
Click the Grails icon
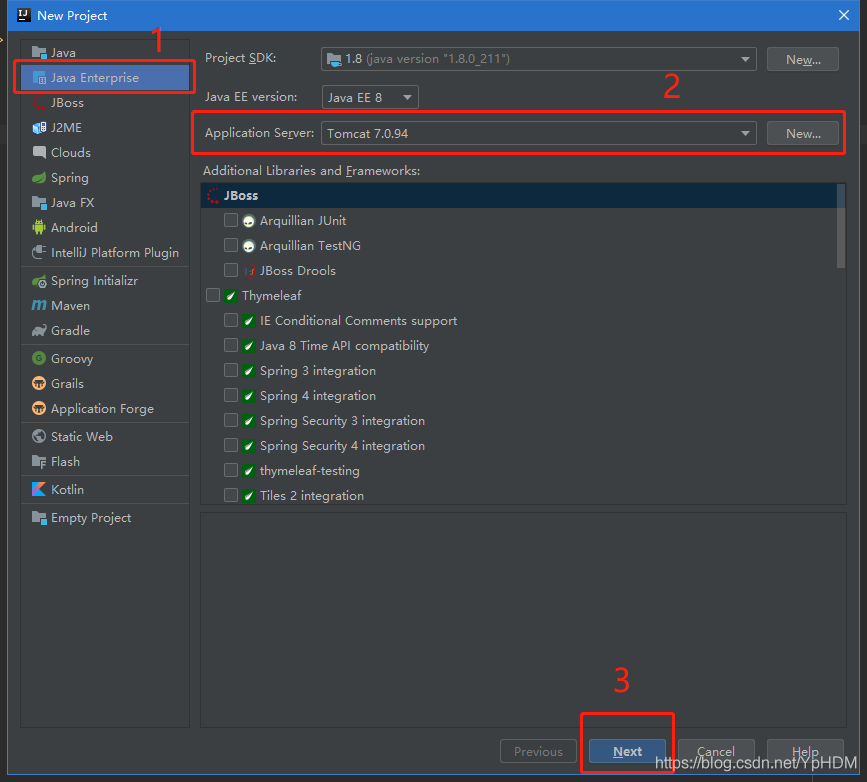pos(39,383)
